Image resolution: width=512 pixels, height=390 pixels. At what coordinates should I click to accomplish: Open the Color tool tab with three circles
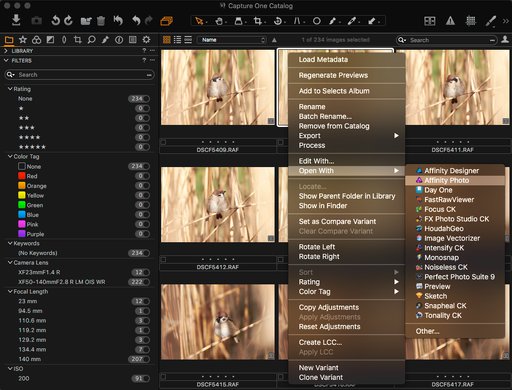coord(36,40)
